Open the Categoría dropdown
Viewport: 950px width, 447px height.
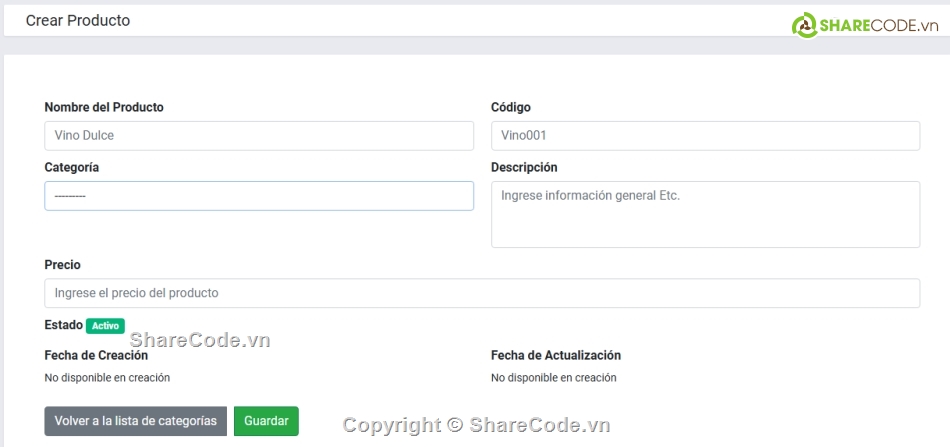pos(259,196)
